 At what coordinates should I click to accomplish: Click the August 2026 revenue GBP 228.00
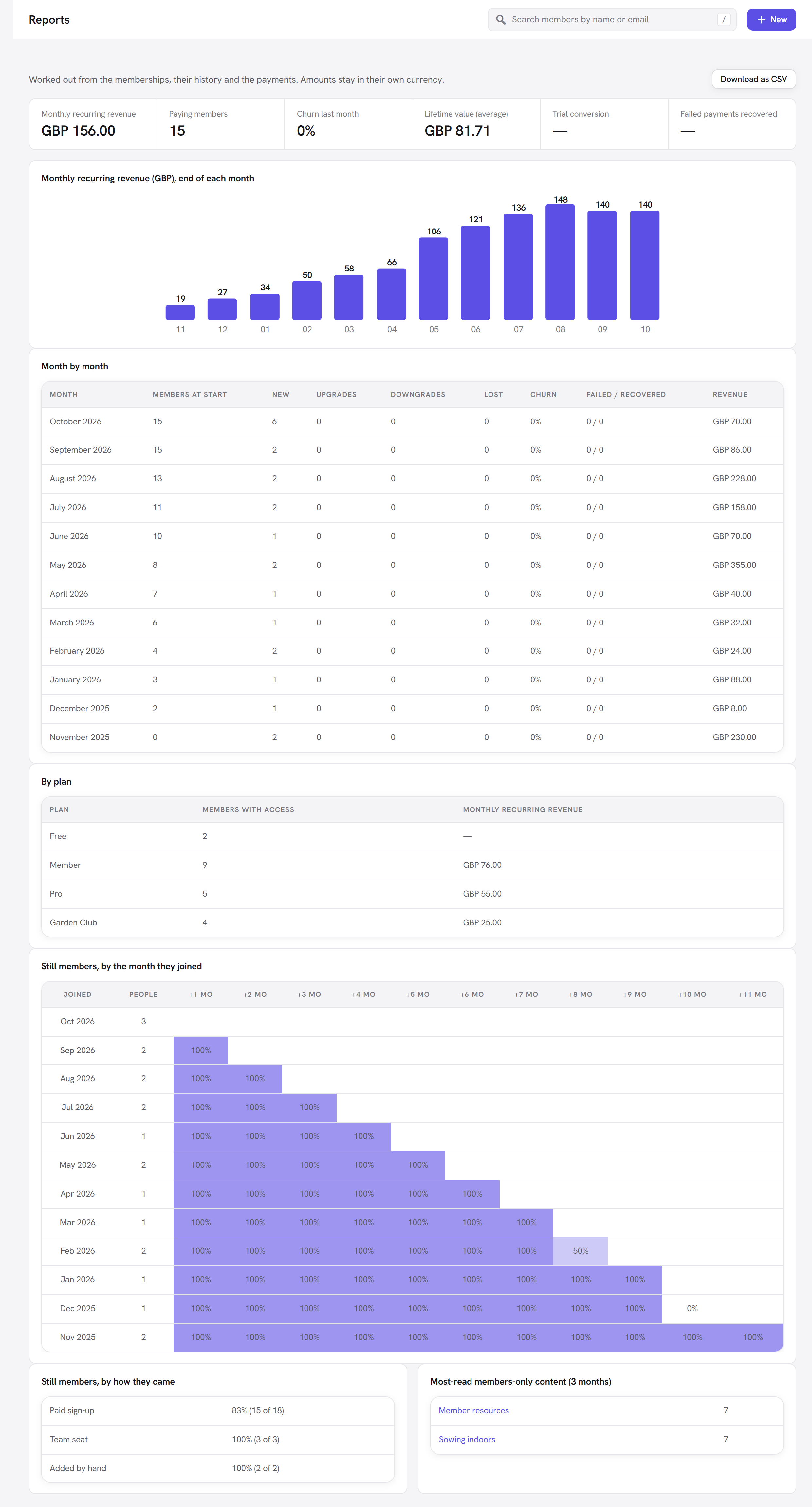[x=734, y=478]
